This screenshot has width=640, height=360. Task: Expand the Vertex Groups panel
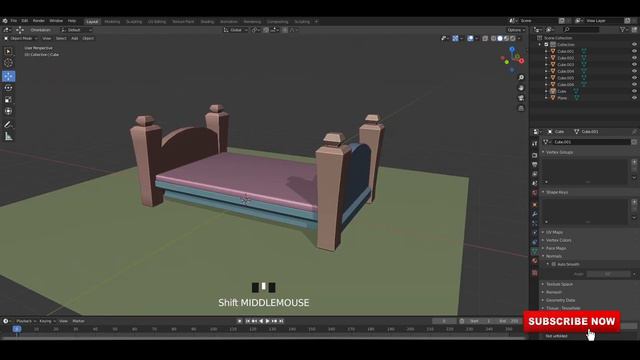tap(559, 152)
